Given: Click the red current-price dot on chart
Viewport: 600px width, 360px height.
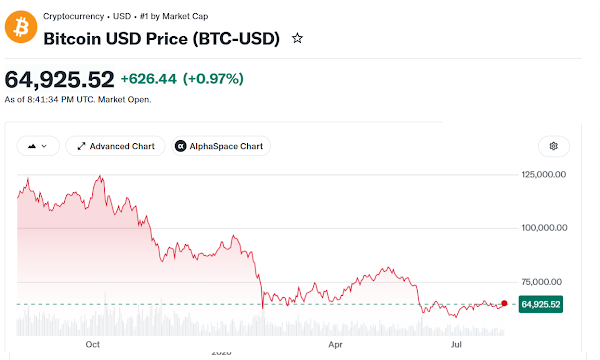Looking at the screenshot, I should (504, 303).
